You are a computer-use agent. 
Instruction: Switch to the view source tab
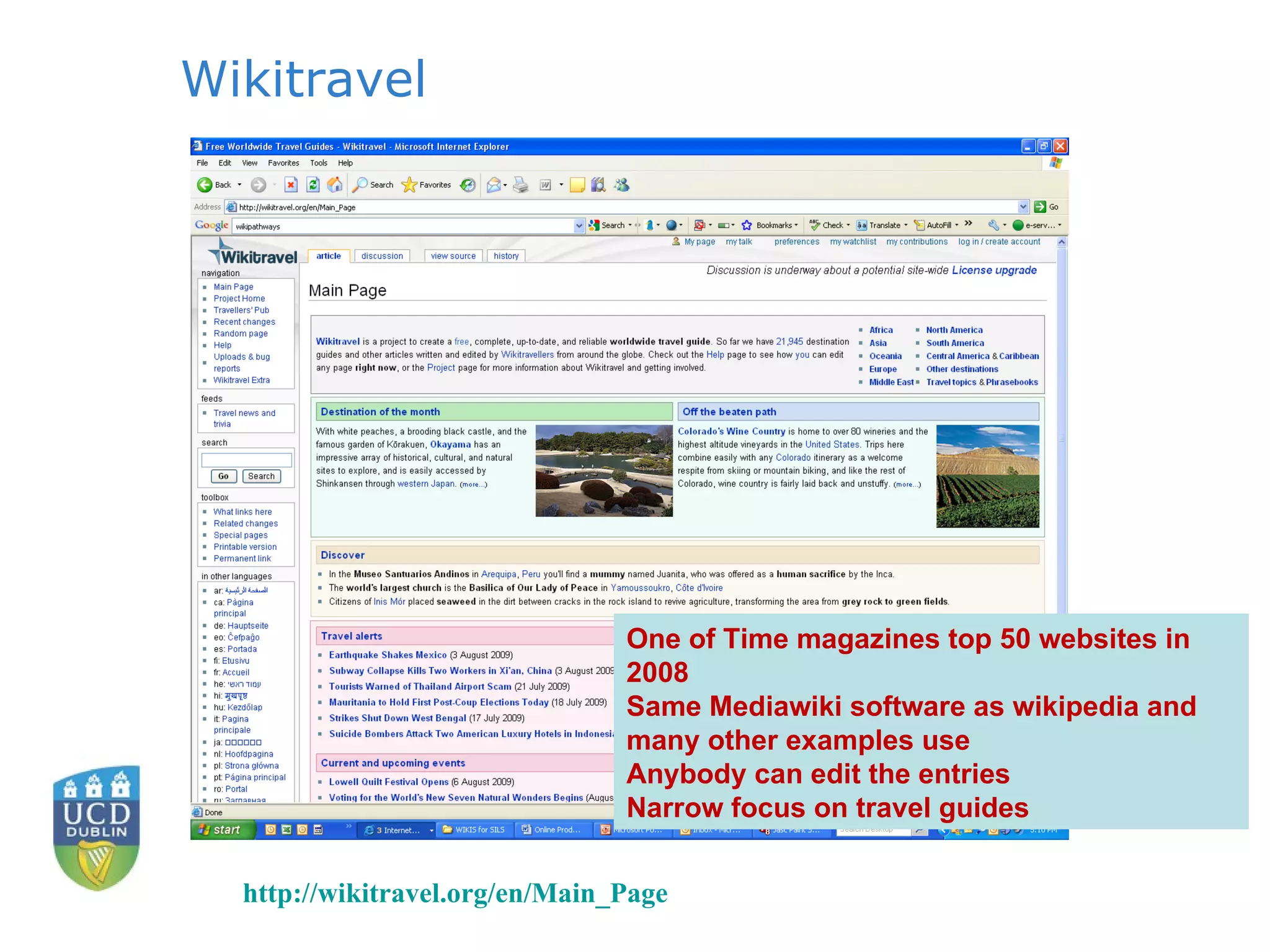[453, 256]
